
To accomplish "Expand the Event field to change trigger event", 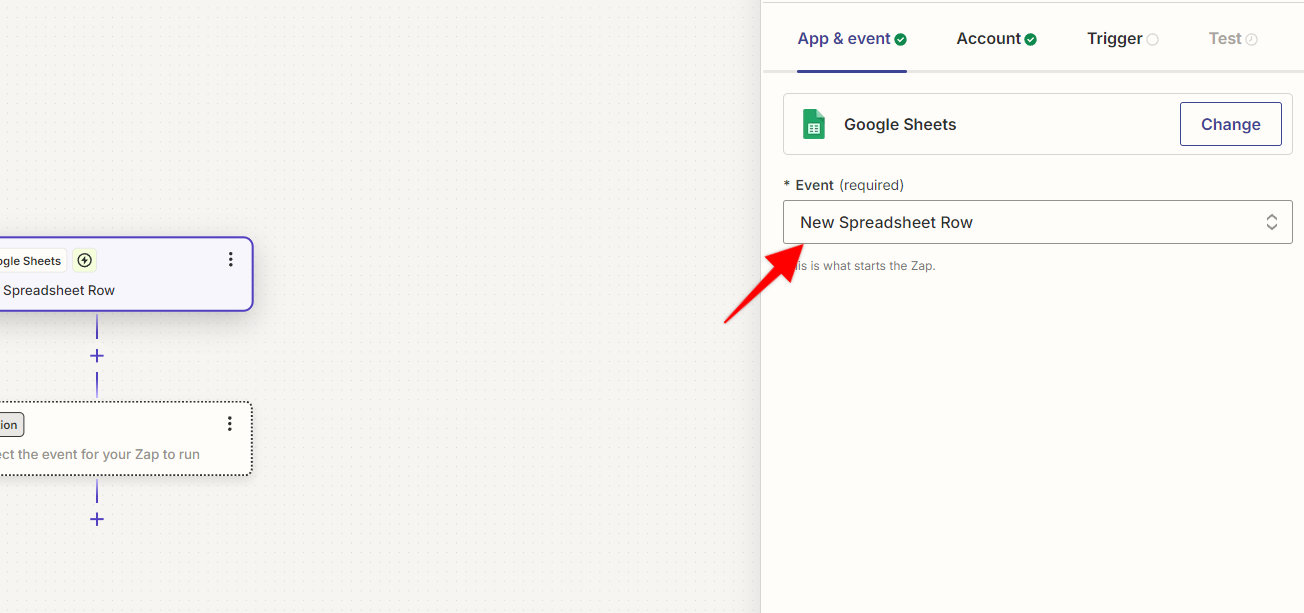I will (x=1037, y=221).
